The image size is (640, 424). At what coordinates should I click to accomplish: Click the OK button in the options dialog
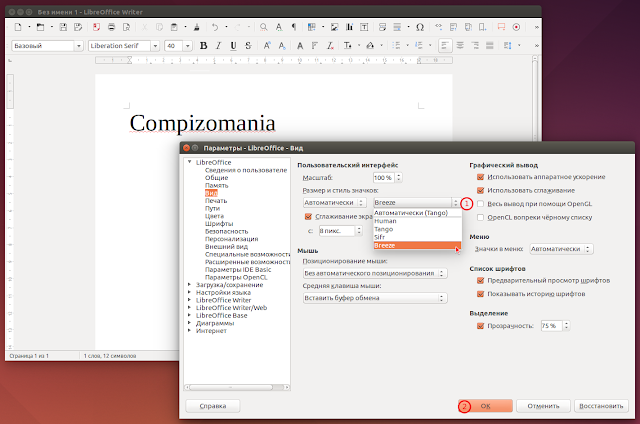(x=485, y=406)
